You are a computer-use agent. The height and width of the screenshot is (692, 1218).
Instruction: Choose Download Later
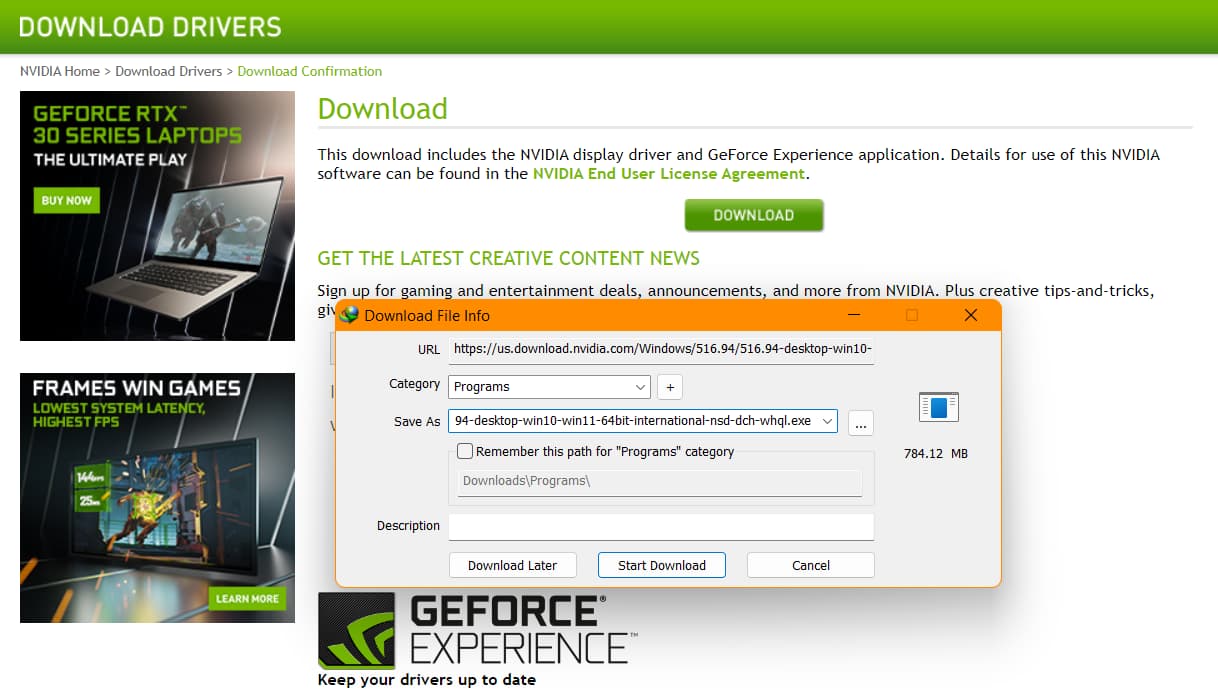512,564
